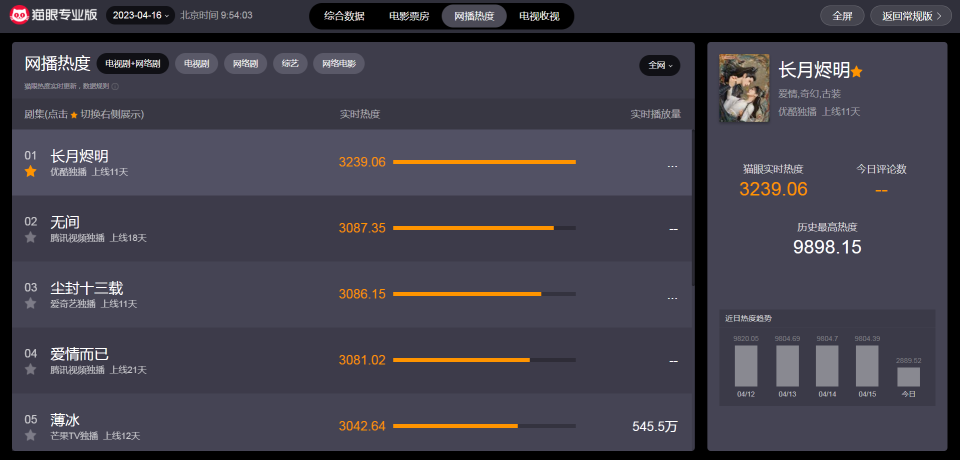Click the 04/12 trend bar
Screen dimensions: 960x460
746,366
